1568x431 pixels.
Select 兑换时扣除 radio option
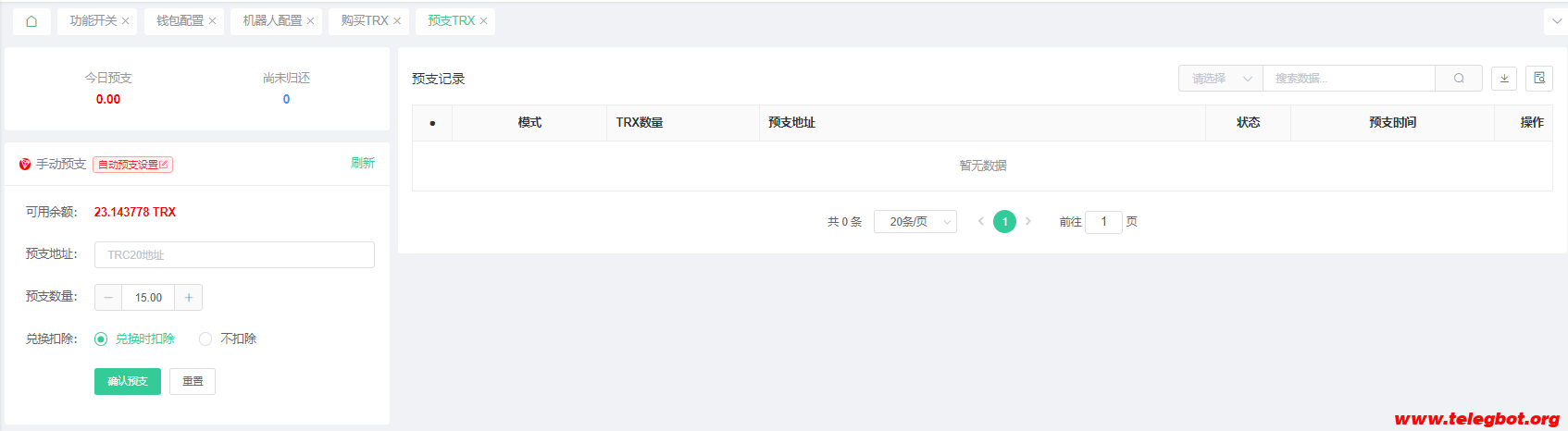click(x=101, y=339)
